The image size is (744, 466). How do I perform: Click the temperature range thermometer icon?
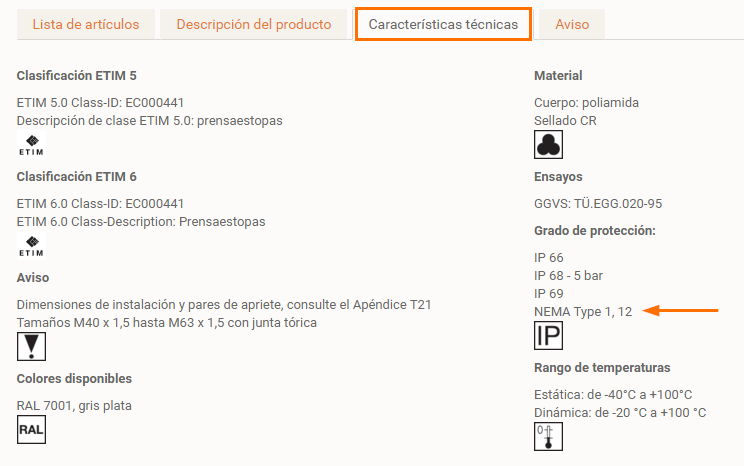(x=548, y=436)
